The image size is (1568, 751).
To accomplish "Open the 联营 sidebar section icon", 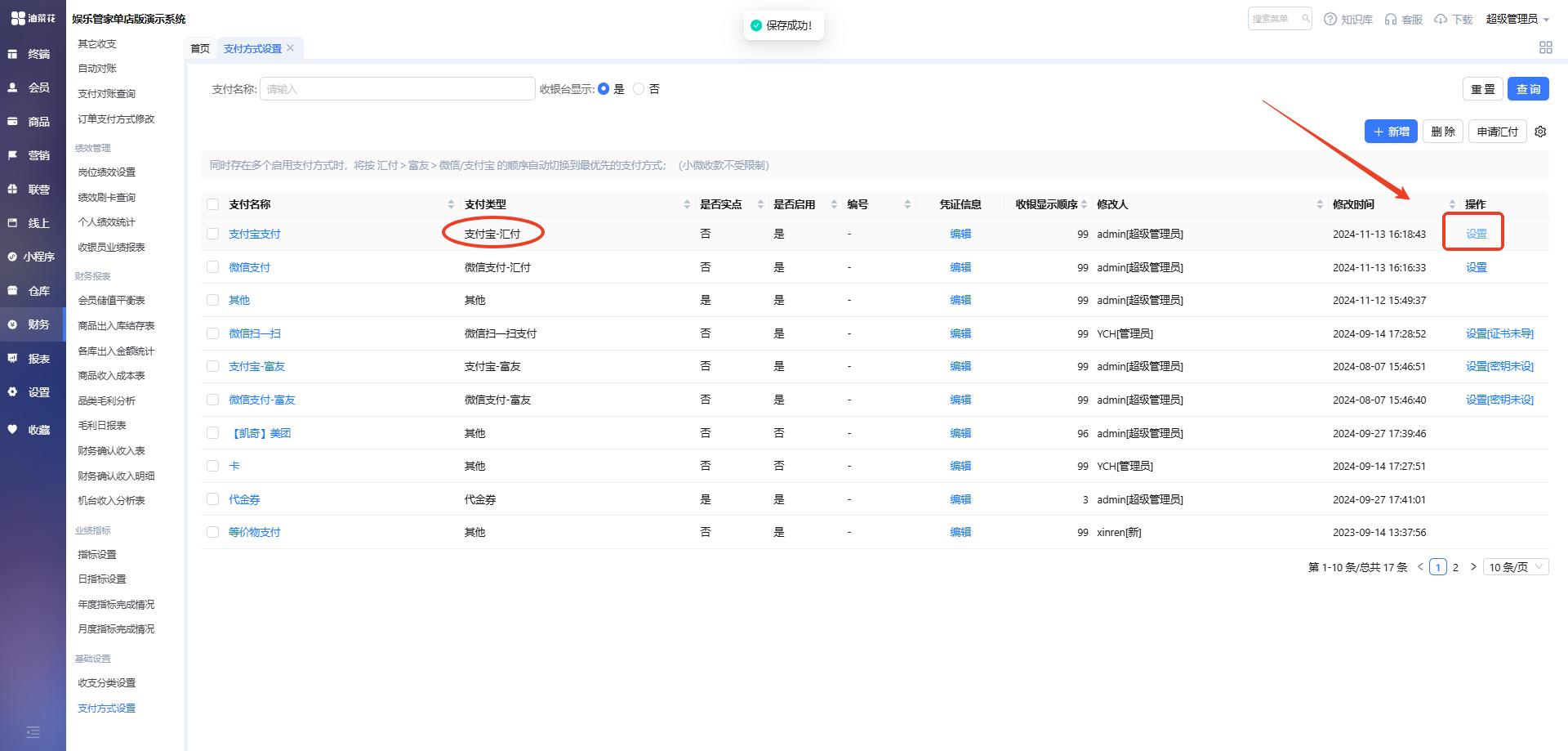I will click(12, 189).
